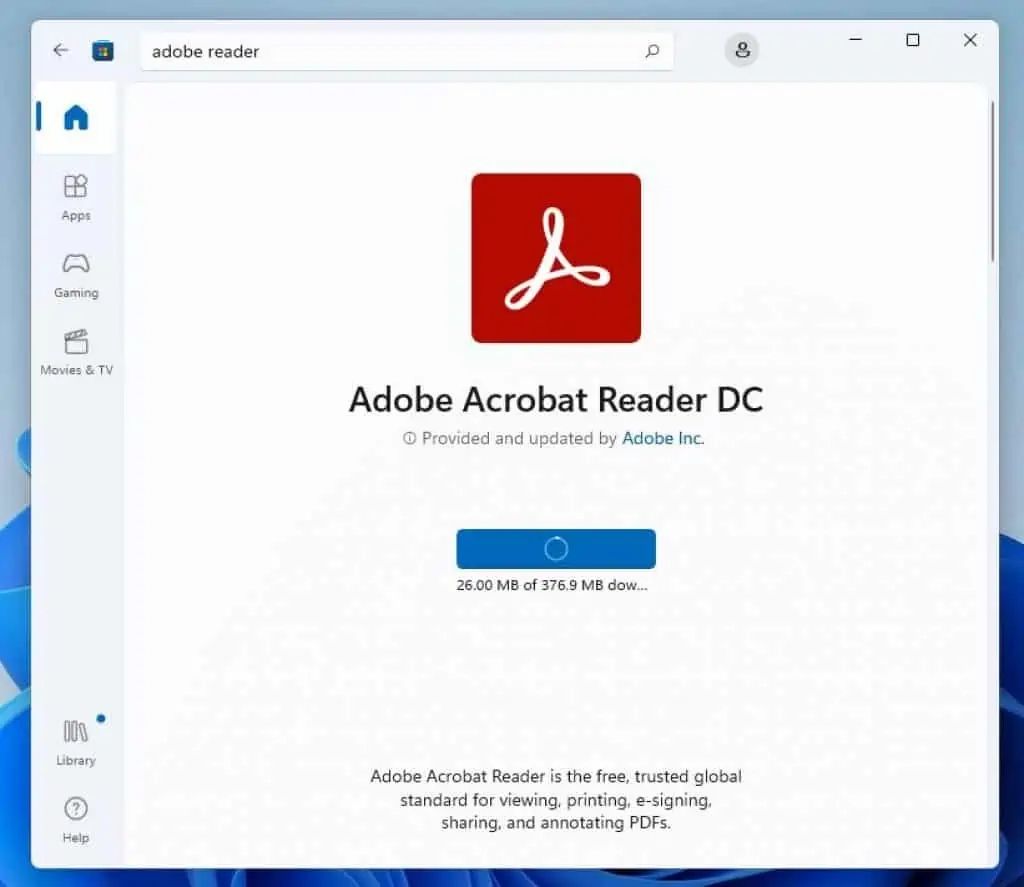Open the Adobe Inc. publisher link
The image size is (1024, 887).
point(663,438)
